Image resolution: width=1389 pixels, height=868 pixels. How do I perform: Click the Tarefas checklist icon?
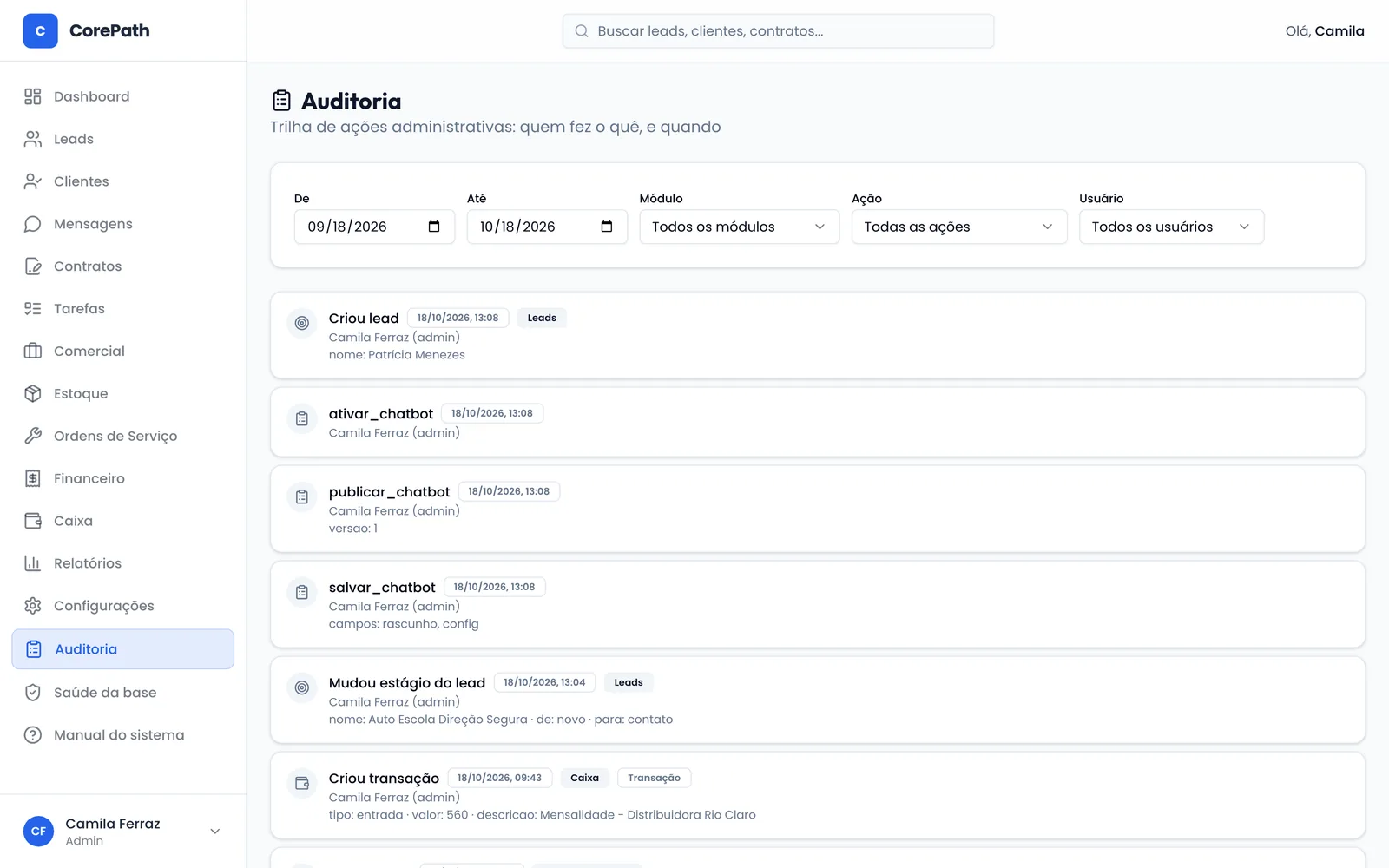click(33, 309)
